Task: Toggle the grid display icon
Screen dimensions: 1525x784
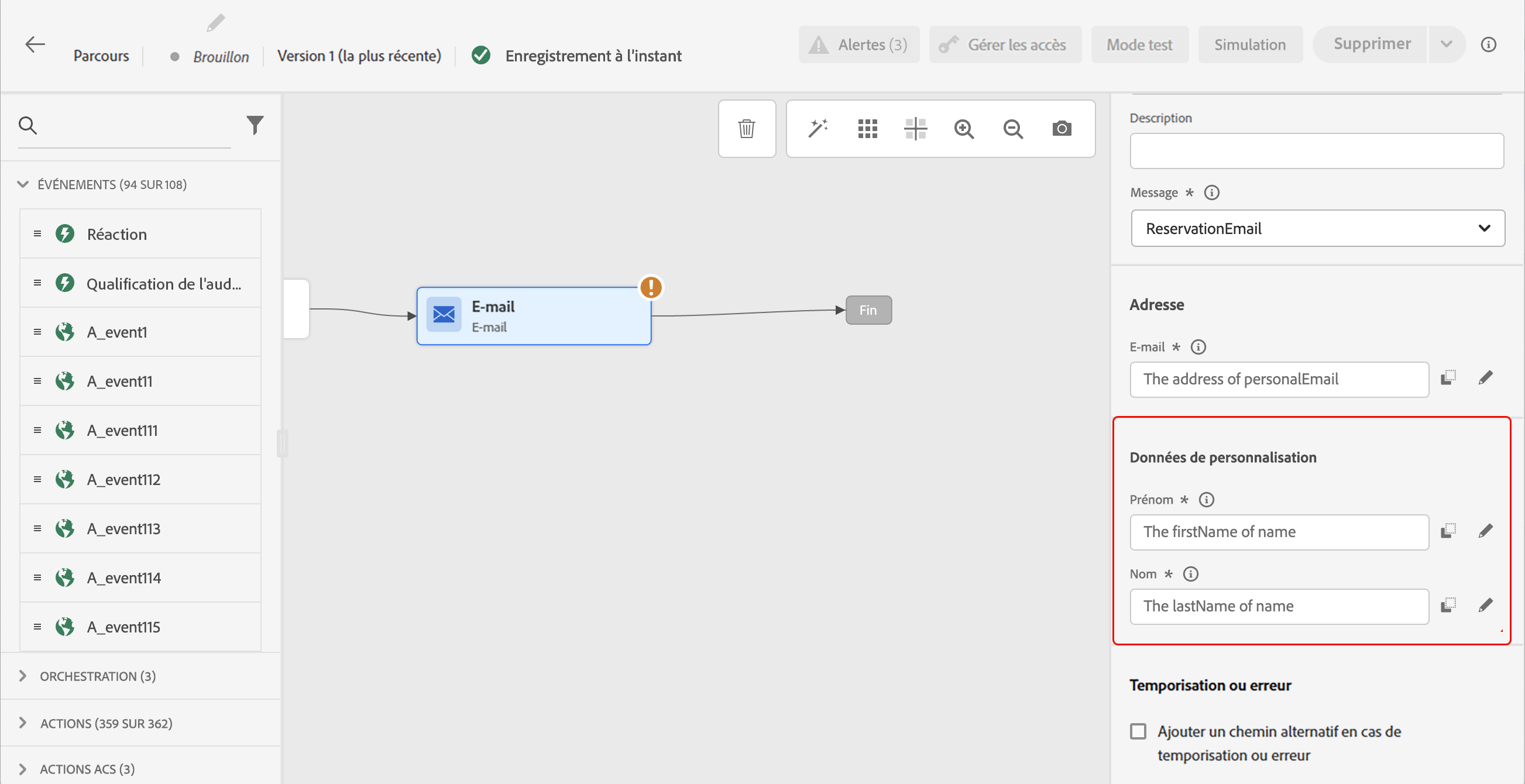Action: (x=867, y=128)
